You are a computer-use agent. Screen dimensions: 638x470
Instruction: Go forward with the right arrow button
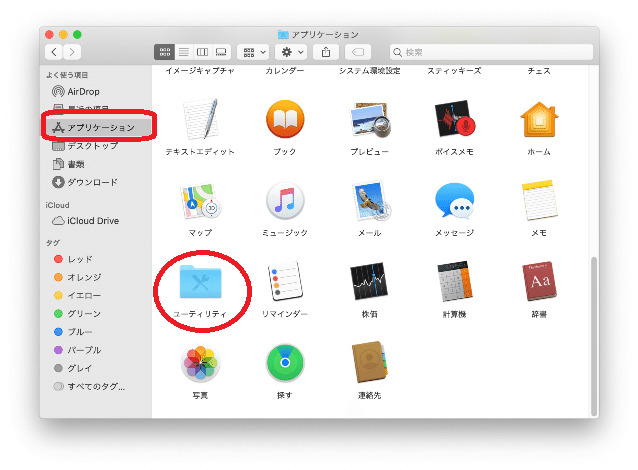tap(72, 52)
